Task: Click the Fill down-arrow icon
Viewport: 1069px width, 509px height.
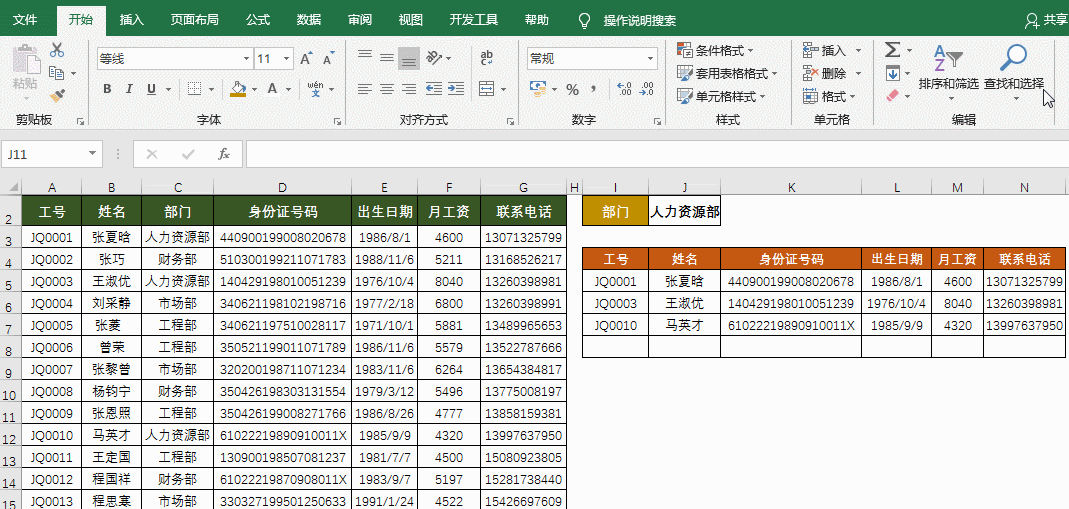Action: click(892, 73)
